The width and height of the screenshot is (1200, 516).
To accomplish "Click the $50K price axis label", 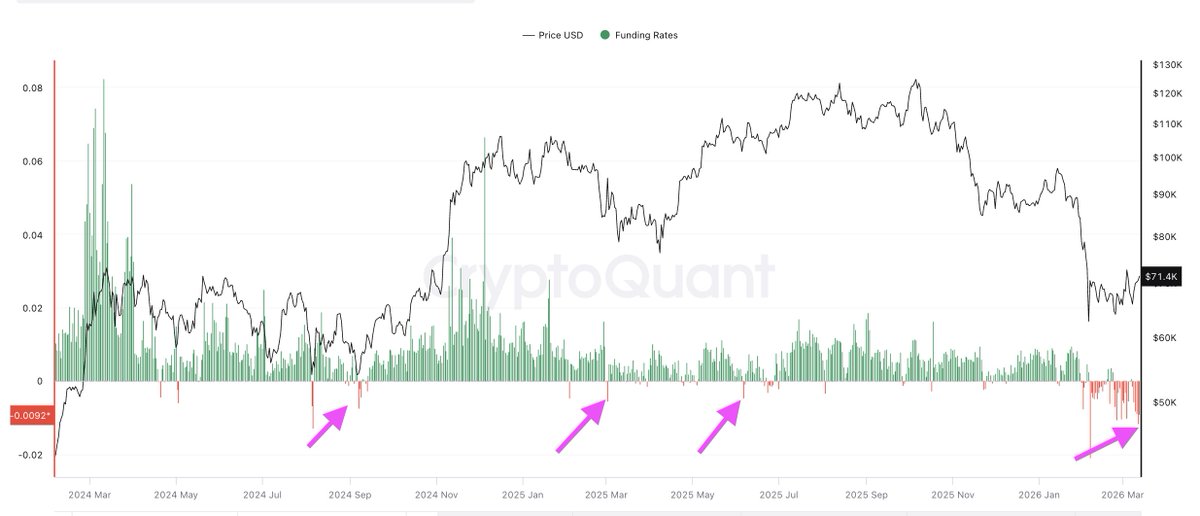I will tap(1163, 403).
